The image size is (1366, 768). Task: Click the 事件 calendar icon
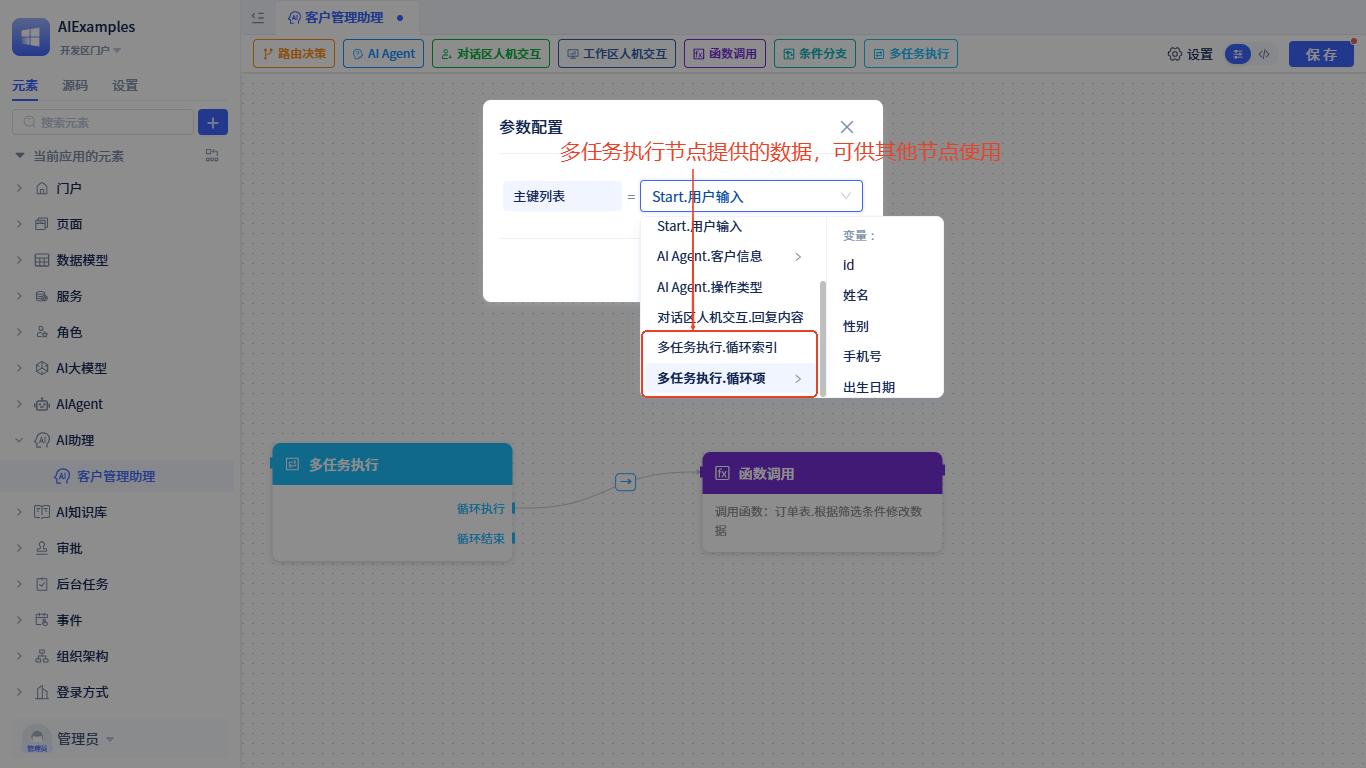[42, 620]
